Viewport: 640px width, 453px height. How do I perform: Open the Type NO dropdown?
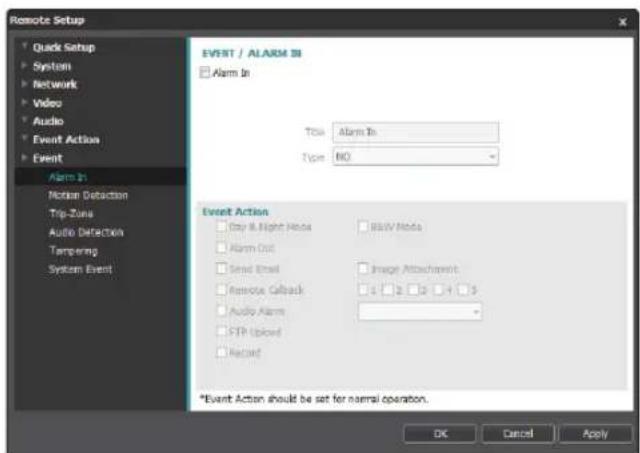[416, 157]
